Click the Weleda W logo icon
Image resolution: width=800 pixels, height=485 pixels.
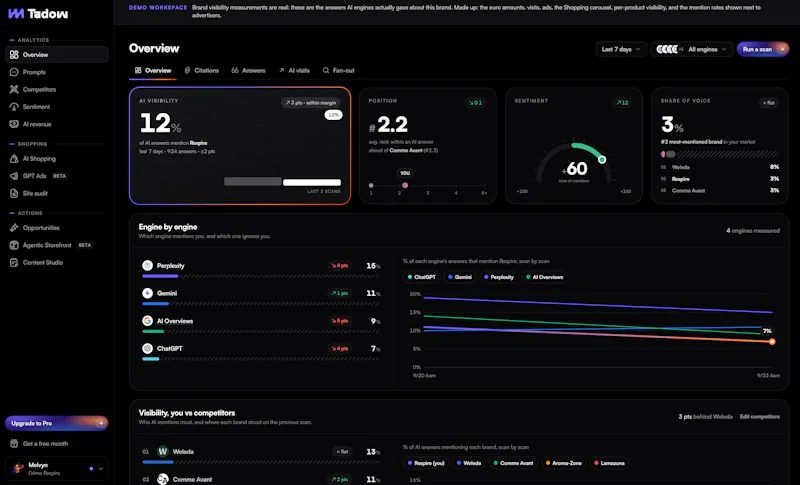click(x=163, y=451)
